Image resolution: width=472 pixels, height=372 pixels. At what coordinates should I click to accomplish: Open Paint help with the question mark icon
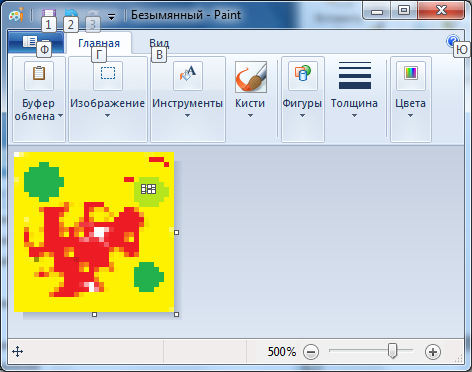(x=453, y=41)
